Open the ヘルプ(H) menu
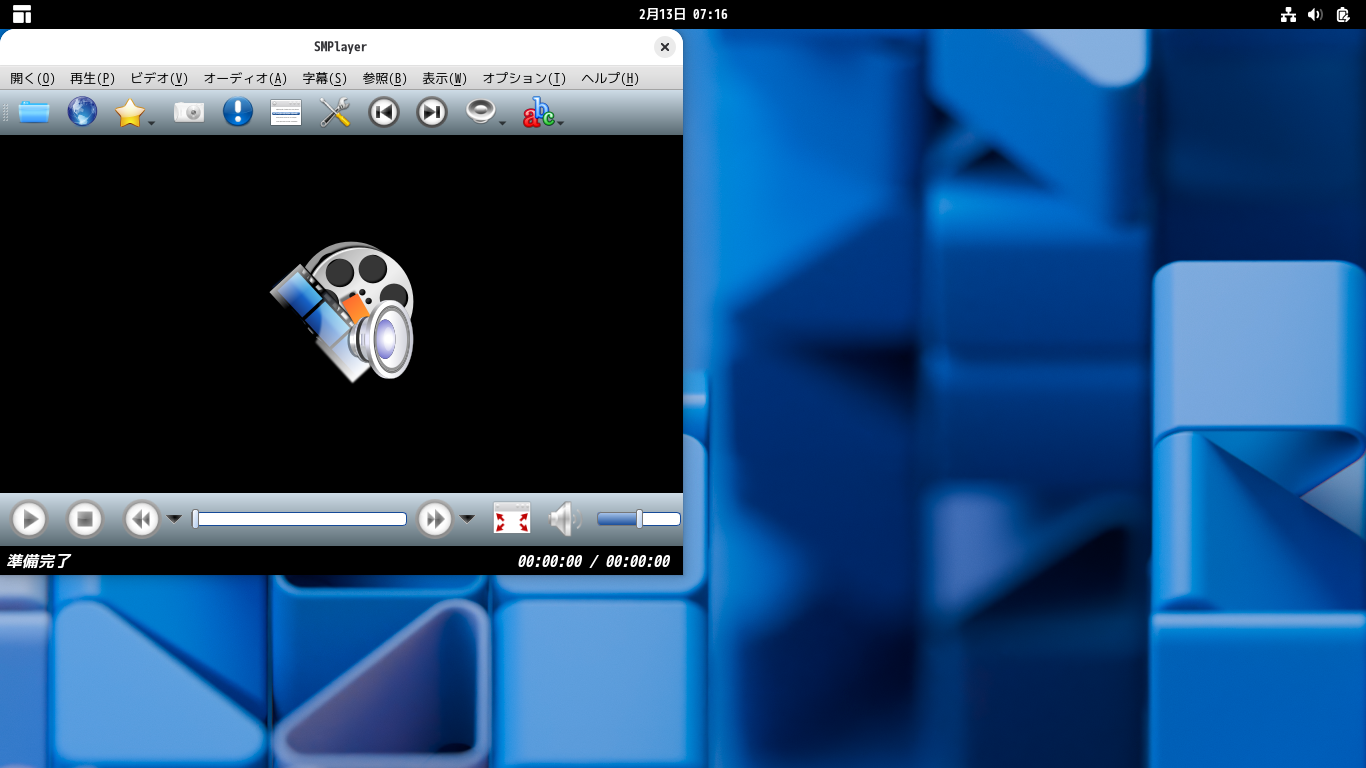This screenshot has height=768, width=1366. click(610, 78)
